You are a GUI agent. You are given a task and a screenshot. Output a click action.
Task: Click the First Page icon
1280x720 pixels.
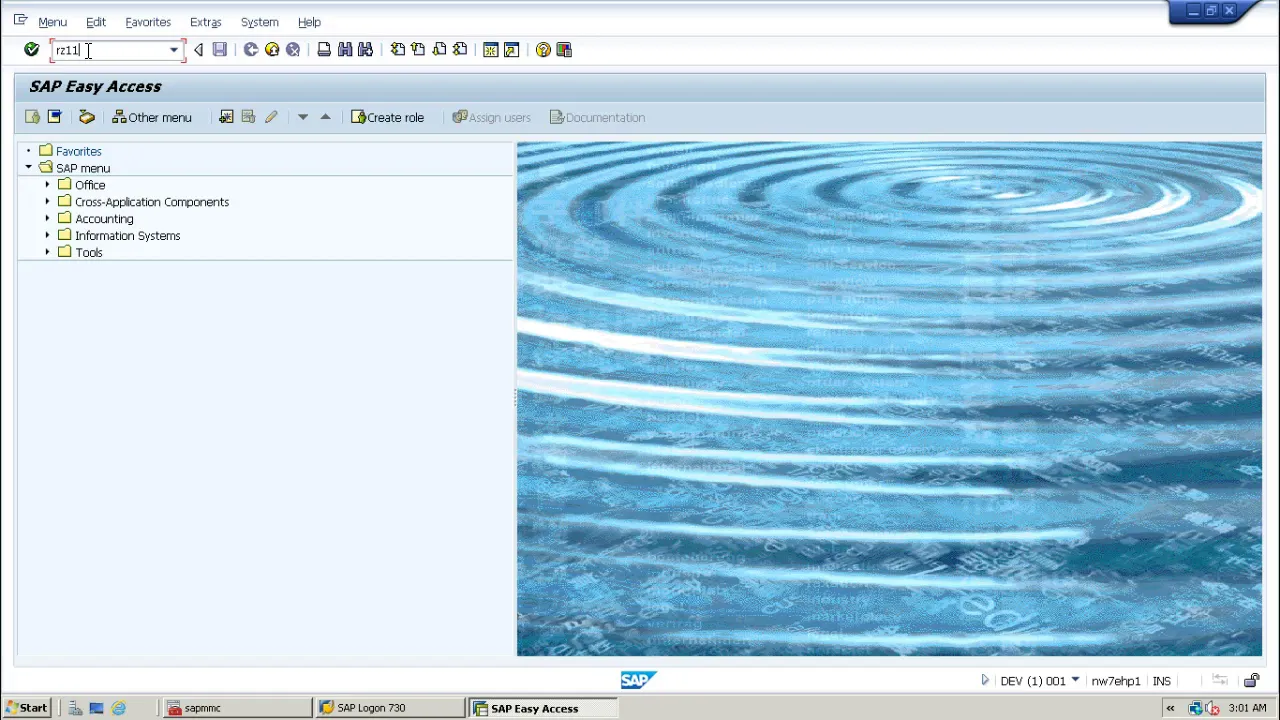click(x=398, y=49)
